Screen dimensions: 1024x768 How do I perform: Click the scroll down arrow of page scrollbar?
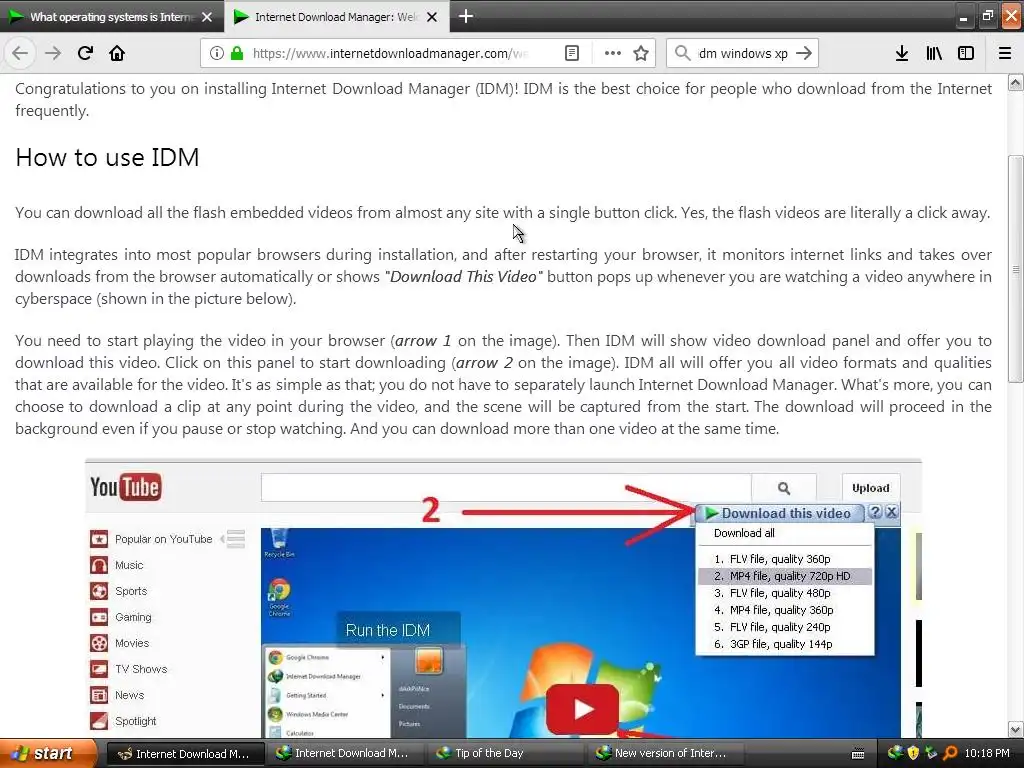tap(1016, 729)
